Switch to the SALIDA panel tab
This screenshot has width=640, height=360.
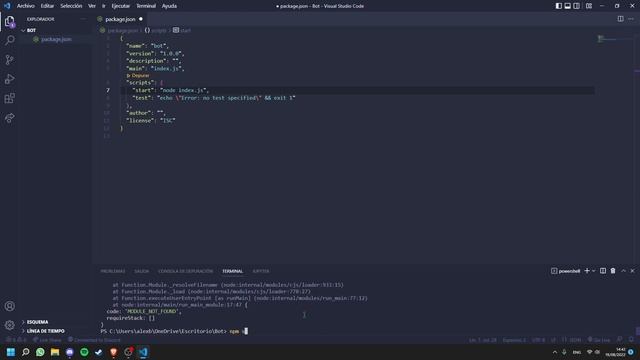tap(142, 271)
